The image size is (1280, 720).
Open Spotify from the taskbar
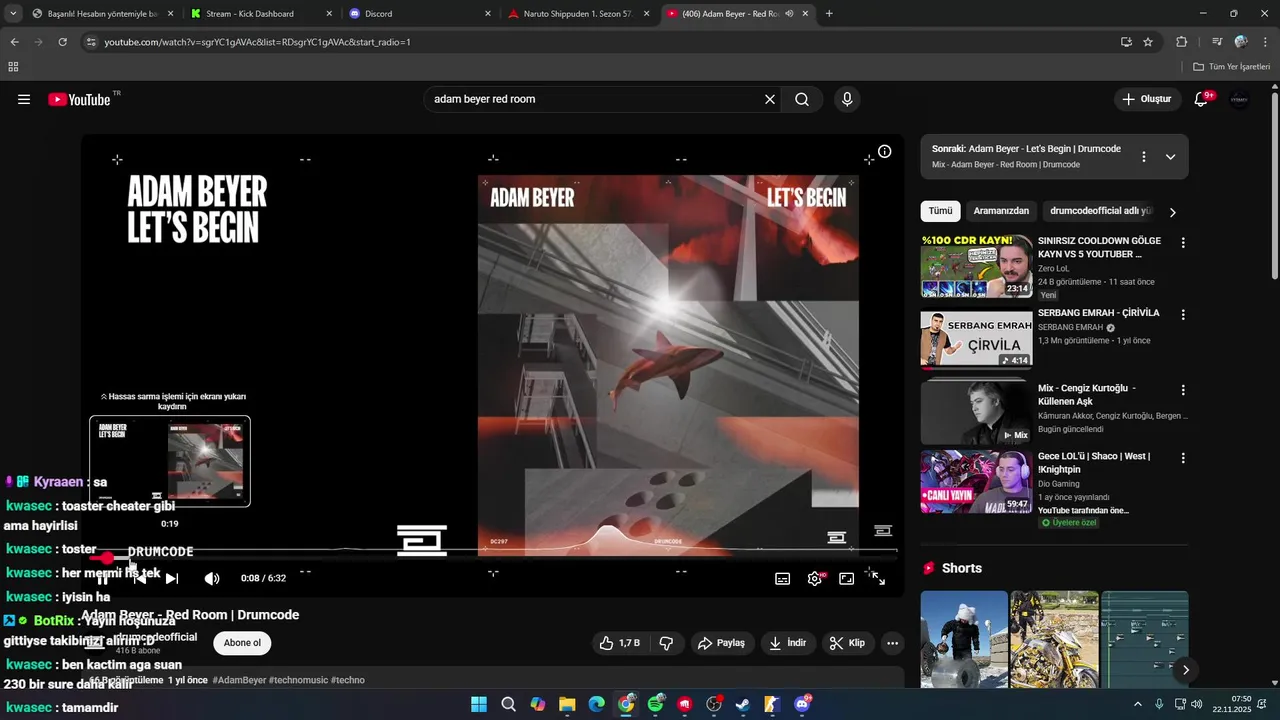pyautogui.click(x=655, y=704)
